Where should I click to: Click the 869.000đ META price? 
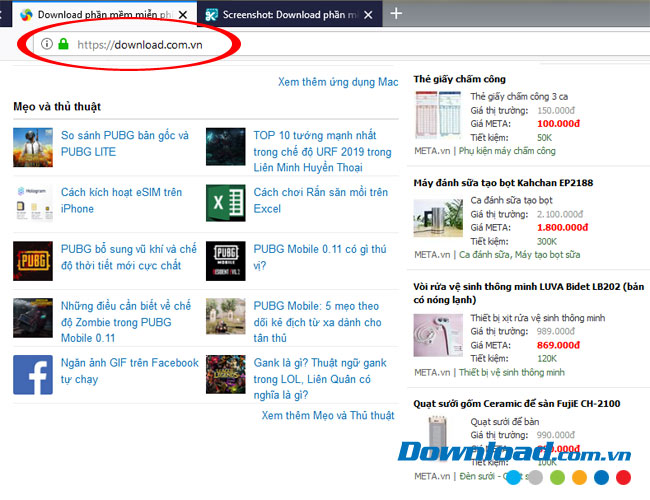pos(558,345)
